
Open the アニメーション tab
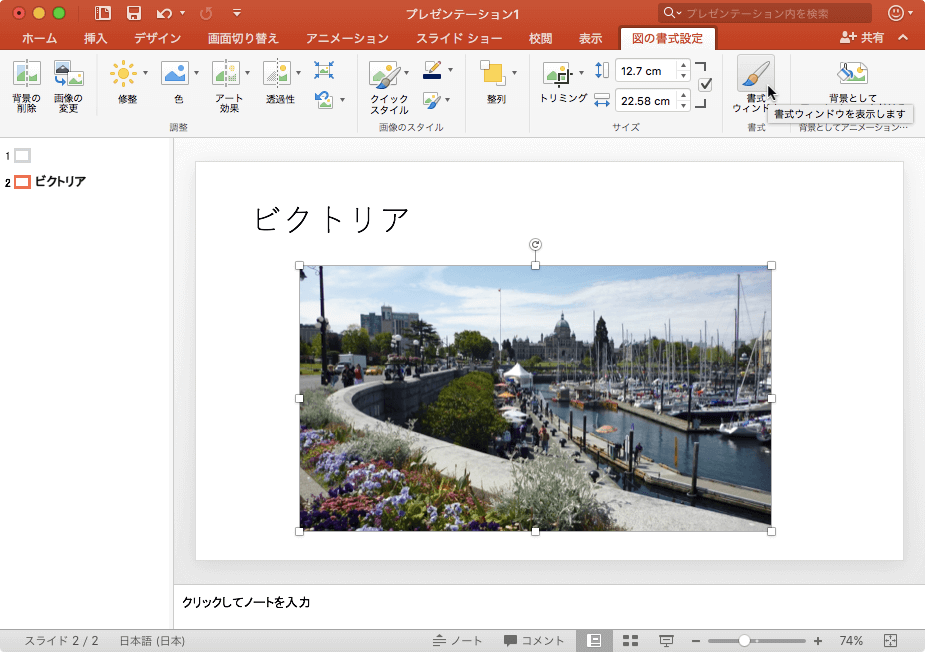pyautogui.click(x=347, y=39)
